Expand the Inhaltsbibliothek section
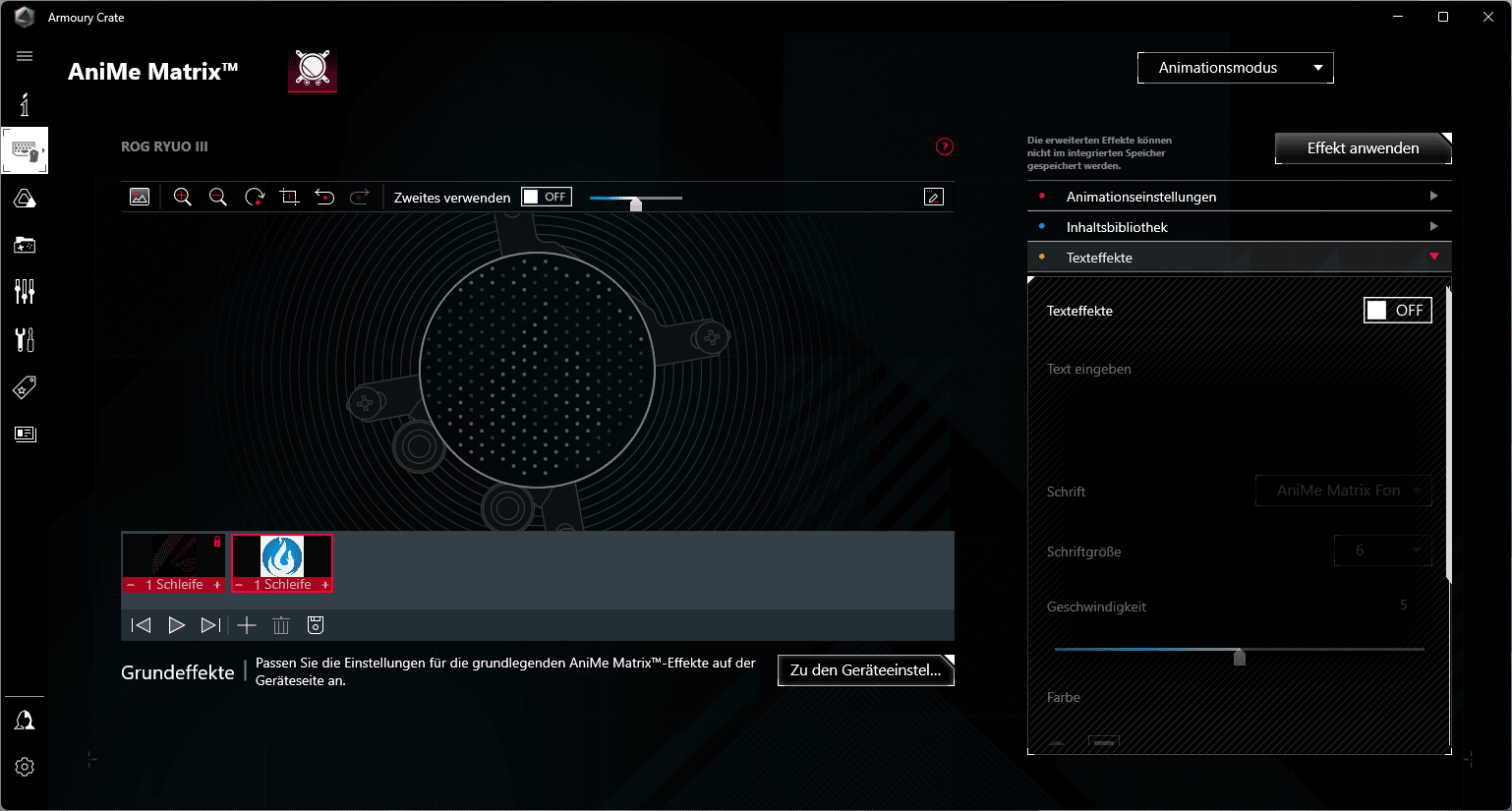Image resolution: width=1512 pixels, height=811 pixels. [x=1239, y=227]
